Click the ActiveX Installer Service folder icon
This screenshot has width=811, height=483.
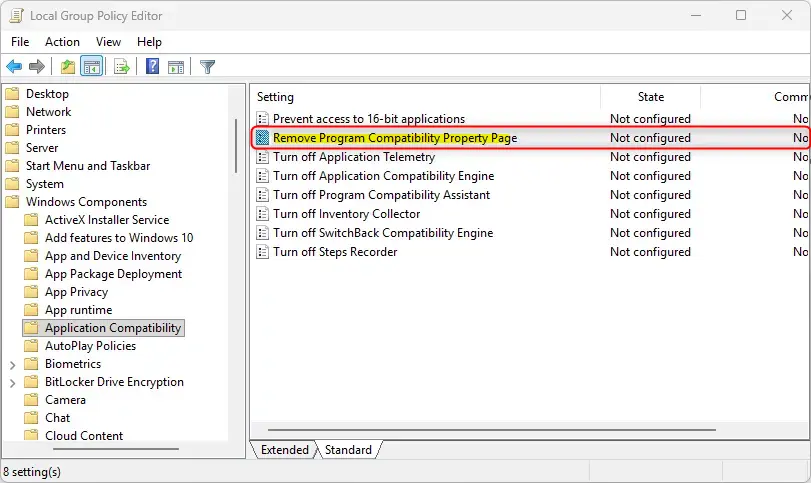click(x=31, y=220)
